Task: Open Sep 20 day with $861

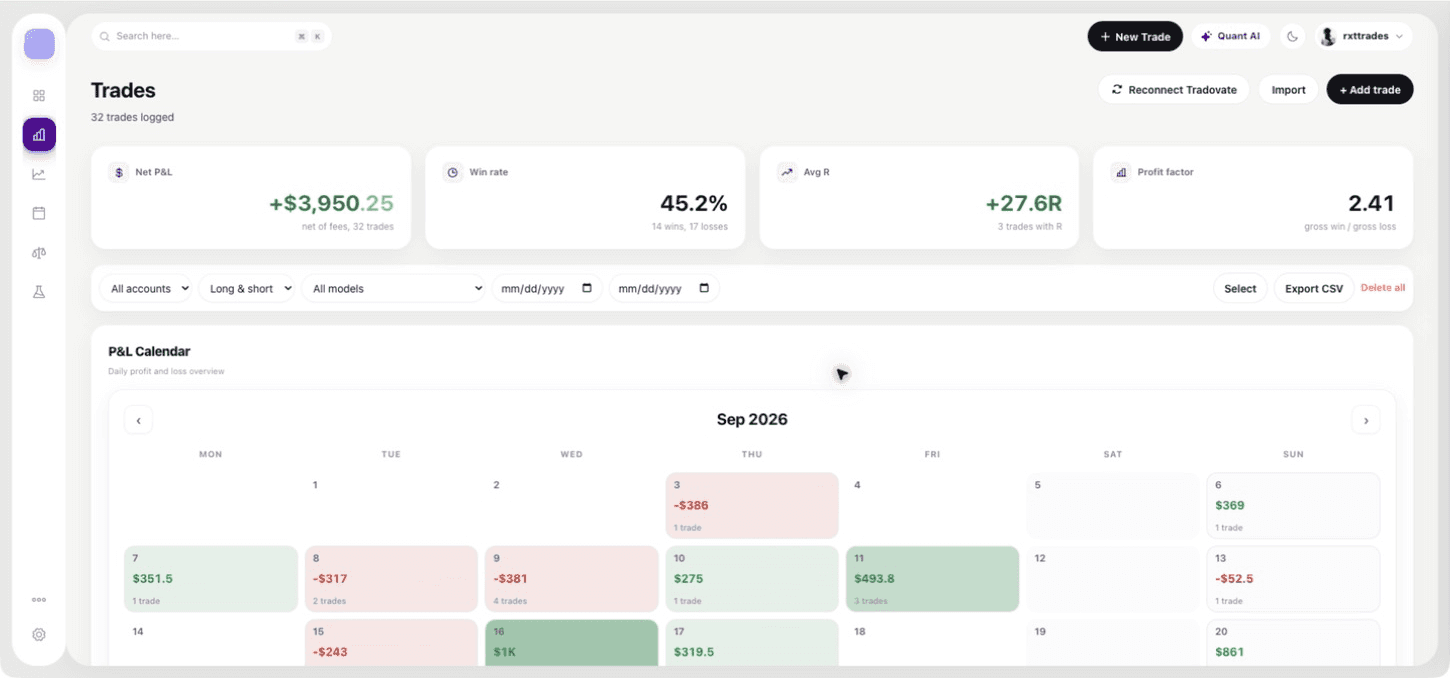Action: (x=1293, y=642)
